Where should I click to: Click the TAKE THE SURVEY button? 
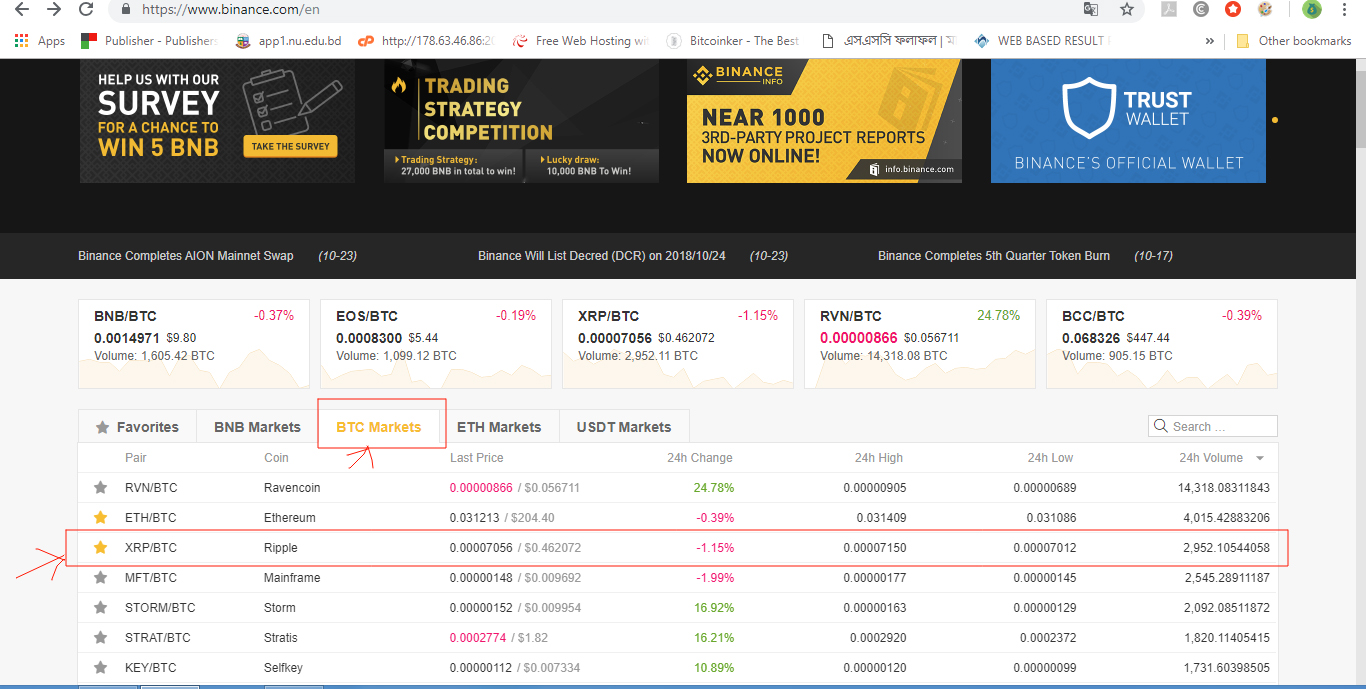(x=290, y=146)
